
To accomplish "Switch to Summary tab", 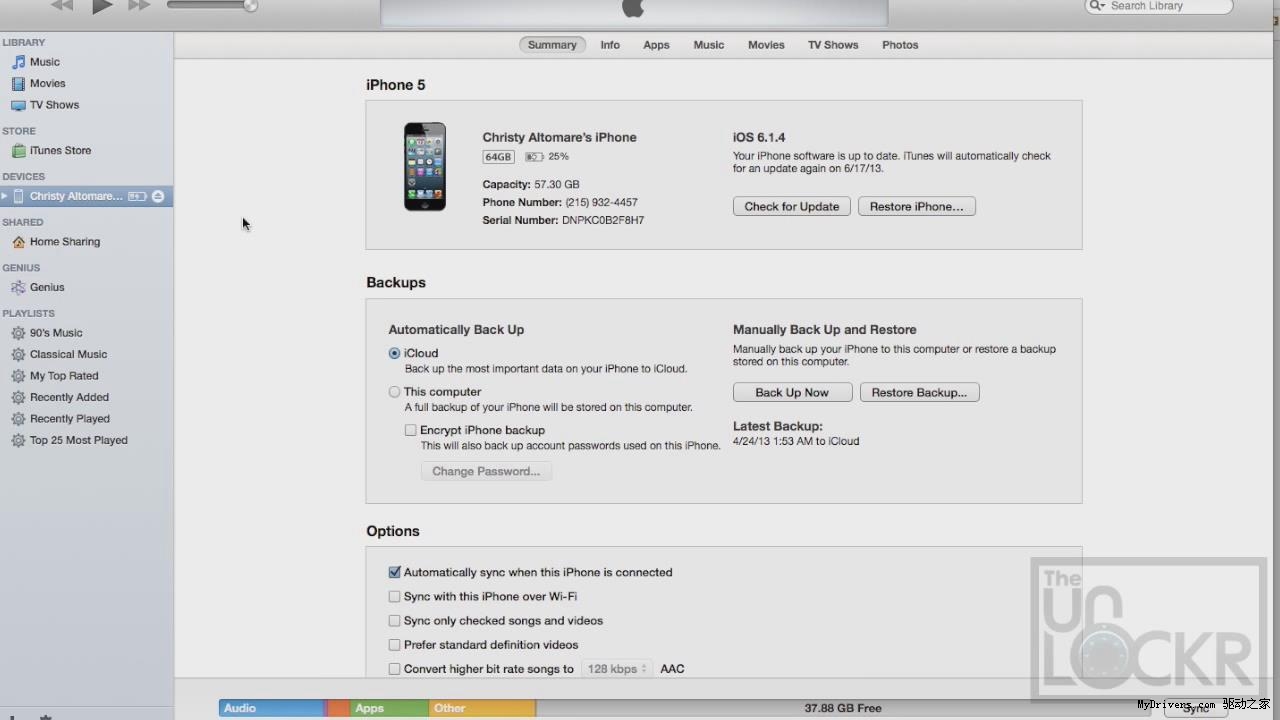I will [x=552, y=45].
